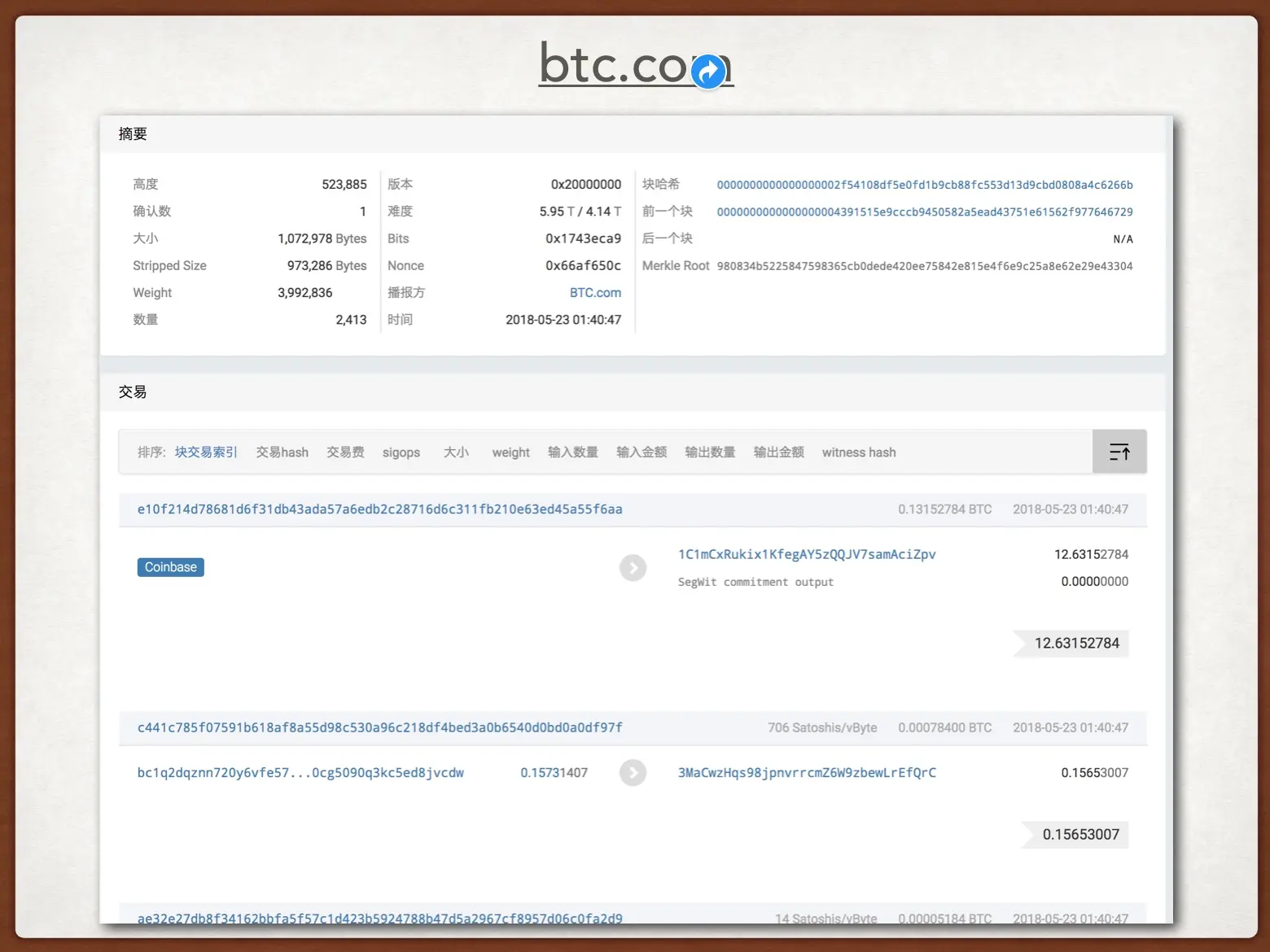This screenshot has height=952, width=1270.
Task: Click the Coinbase badge
Action: point(171,567)
